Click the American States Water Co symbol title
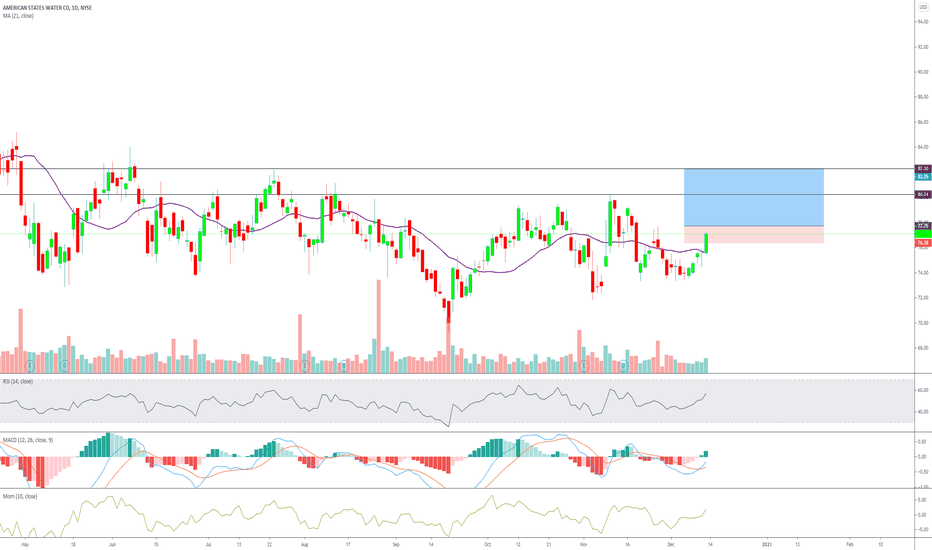Viewport: 932px width, 550px height. click(47, 8)
